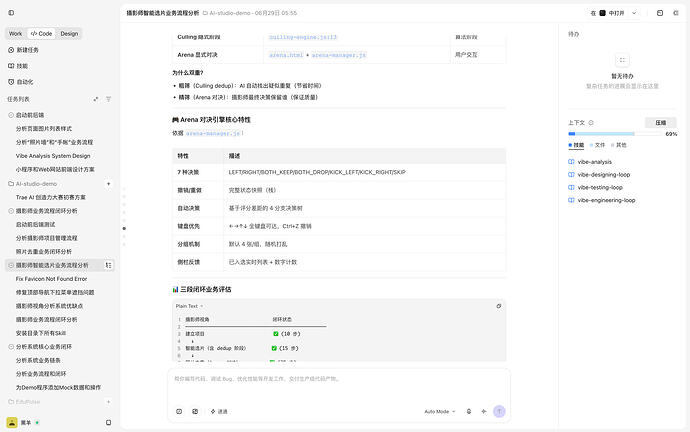Open the Plain Text language dropdown
This screenshot has height=432, width=690.
(x=189, y=306)
